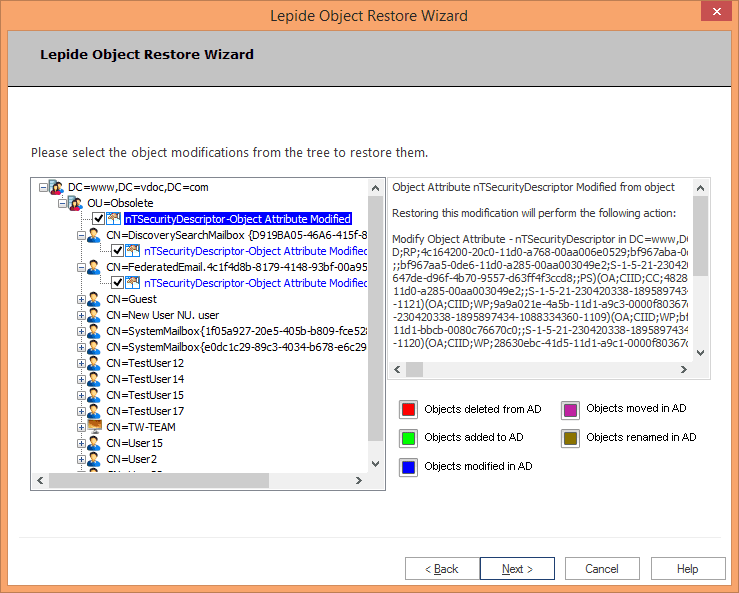Image resolution: width=739 pixels, height=593 pixels.
Task: Click tree panel scroll down arrow
Action: pyautogui.click(x=375, y=464)
